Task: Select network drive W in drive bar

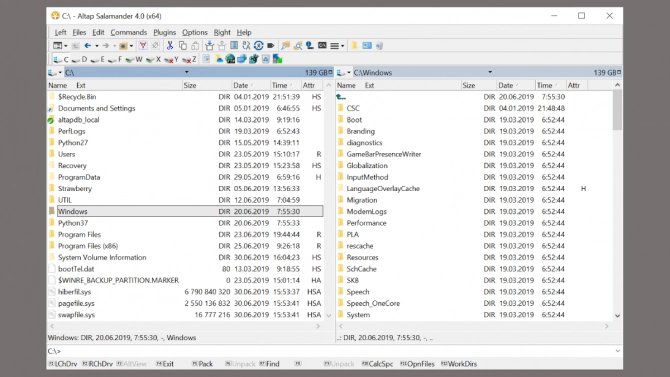Action: tap(134, 59)
